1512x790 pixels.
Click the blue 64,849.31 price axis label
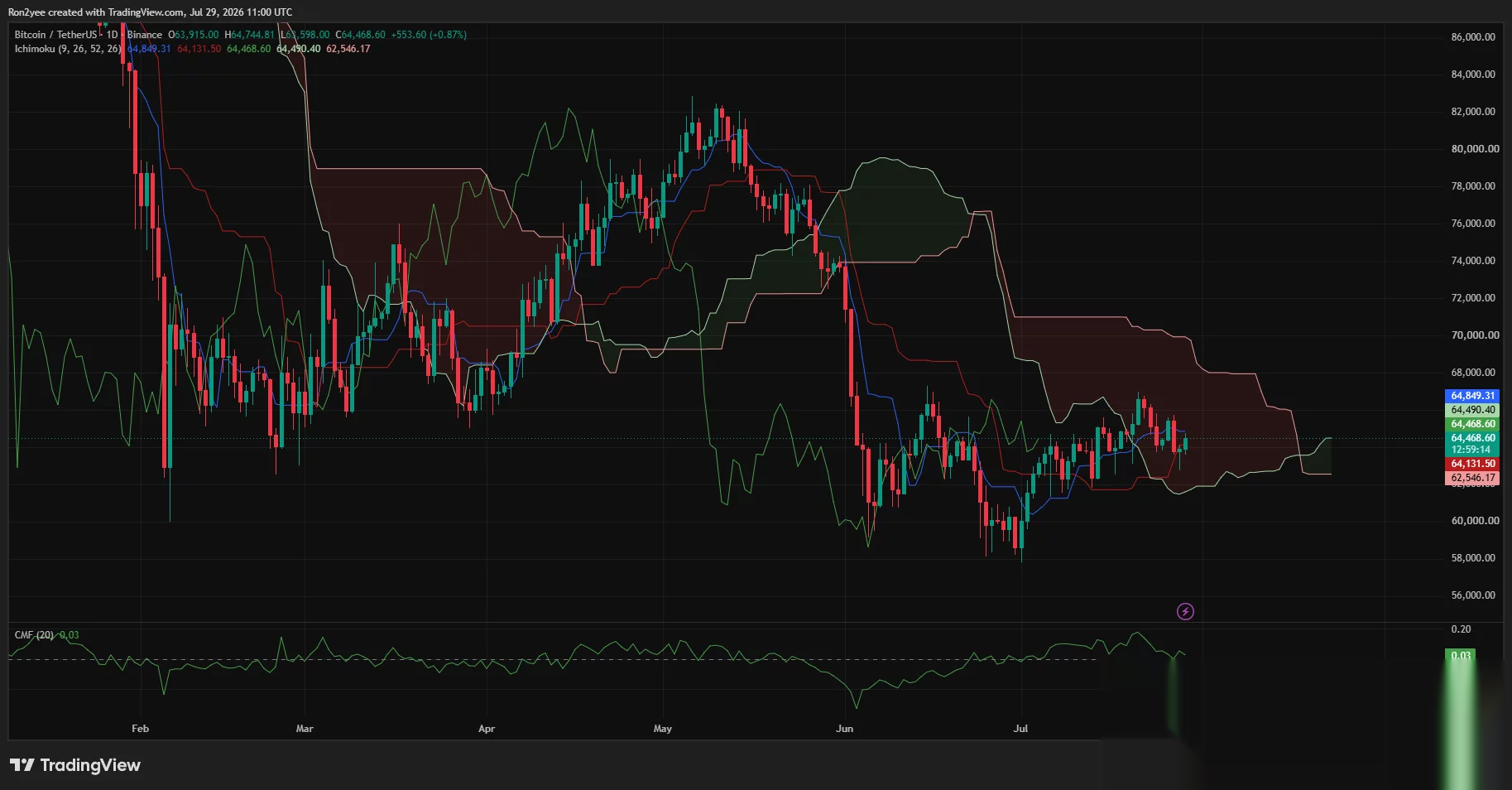1472,396
